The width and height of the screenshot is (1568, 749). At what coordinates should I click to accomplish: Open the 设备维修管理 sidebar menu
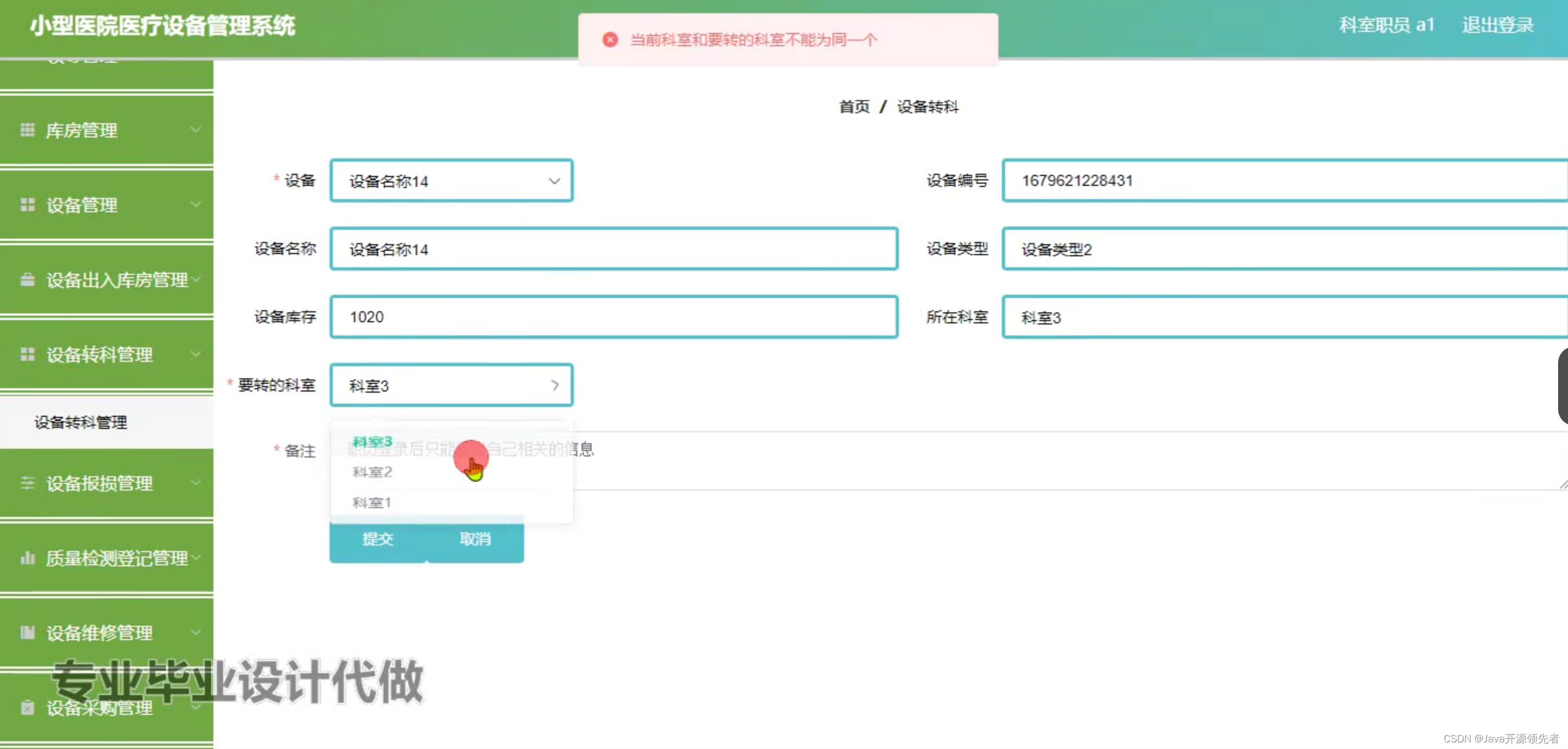pyautogui.click(x=107, y=633)
